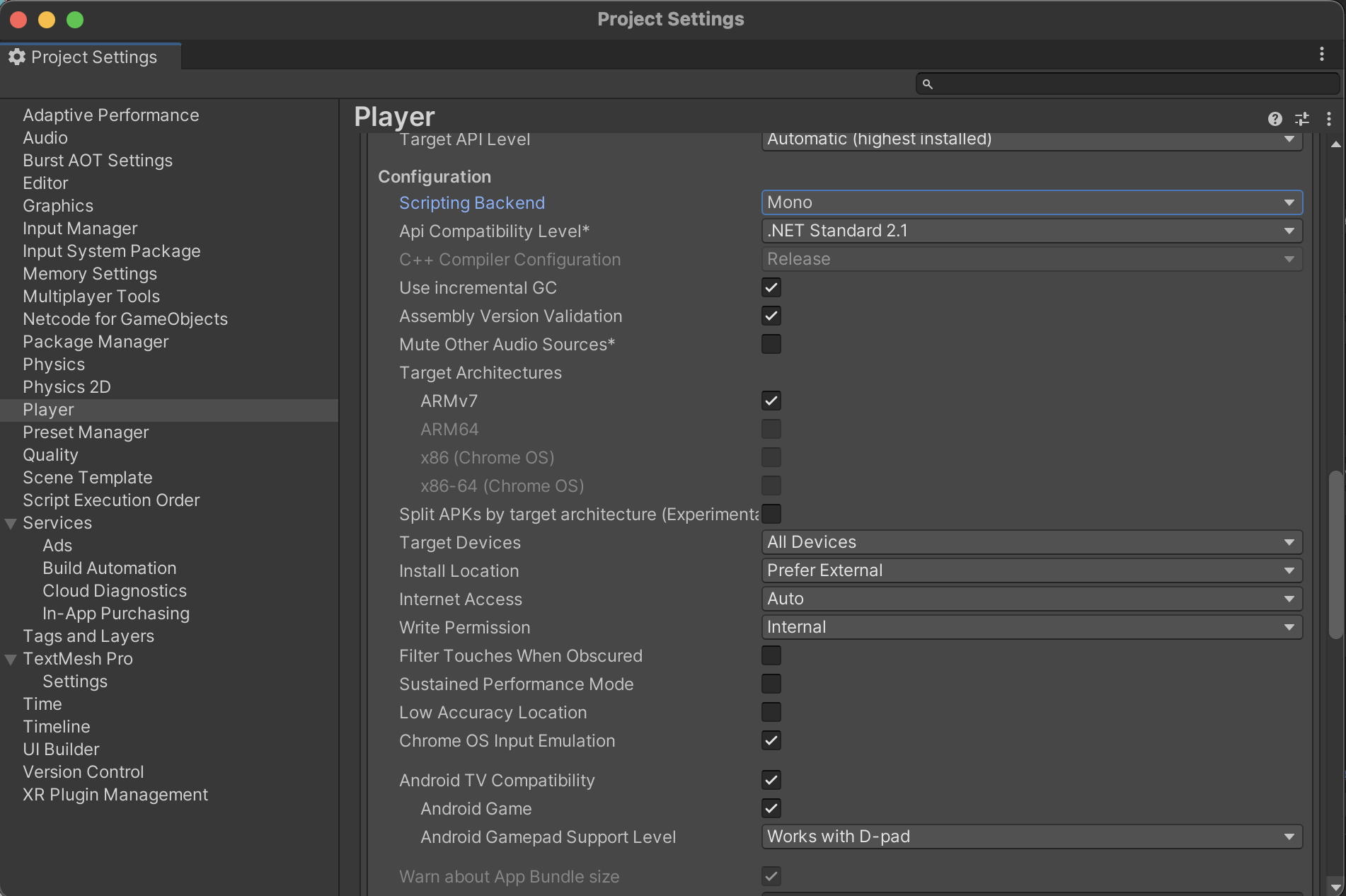Open Adaptive Performance settings

coord(111,115)
